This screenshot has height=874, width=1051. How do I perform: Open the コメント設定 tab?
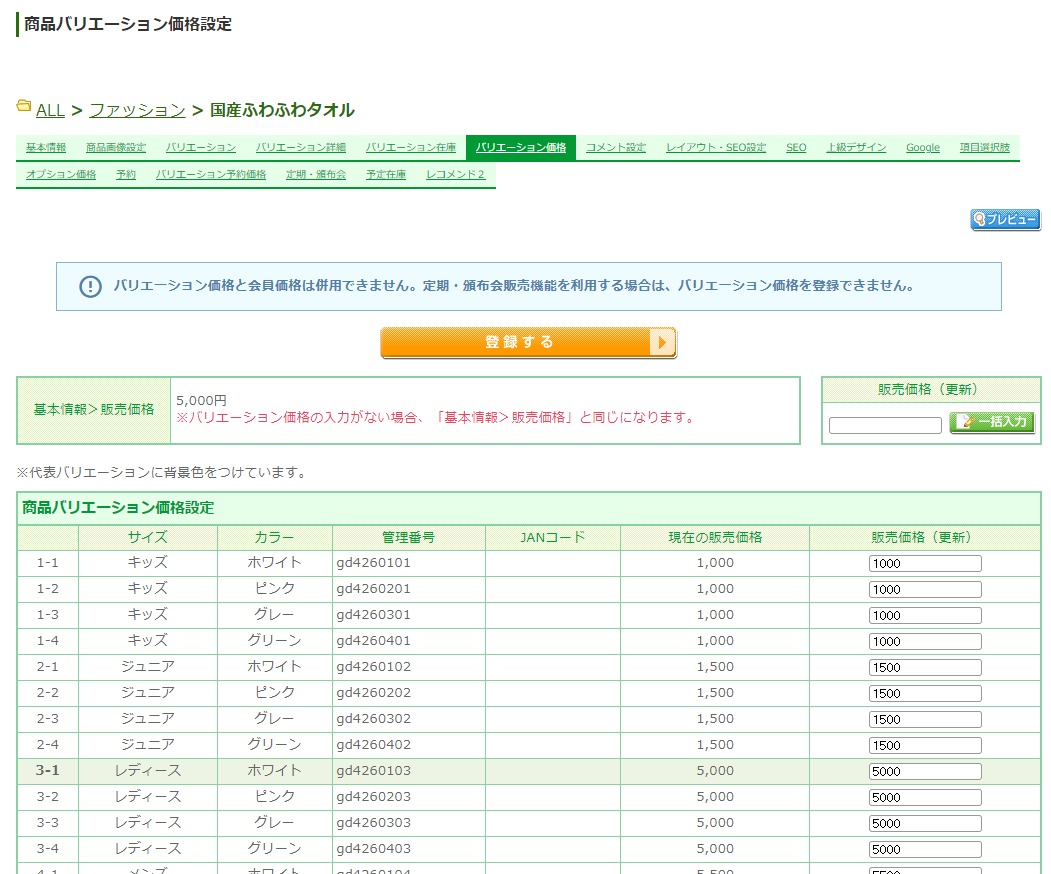point(616,147)
